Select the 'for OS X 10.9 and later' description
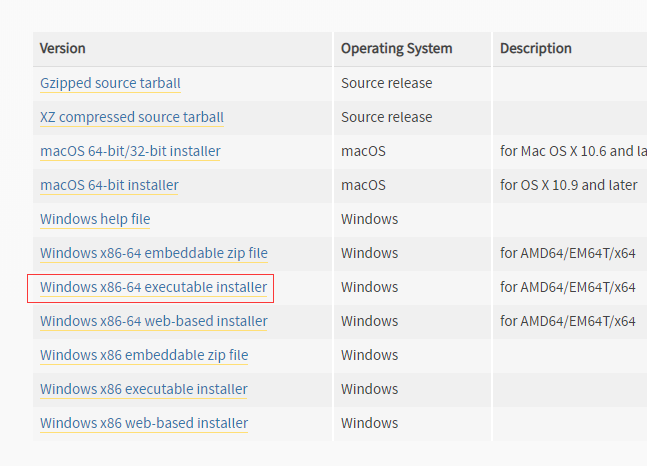647x466 pixels. 569,185
